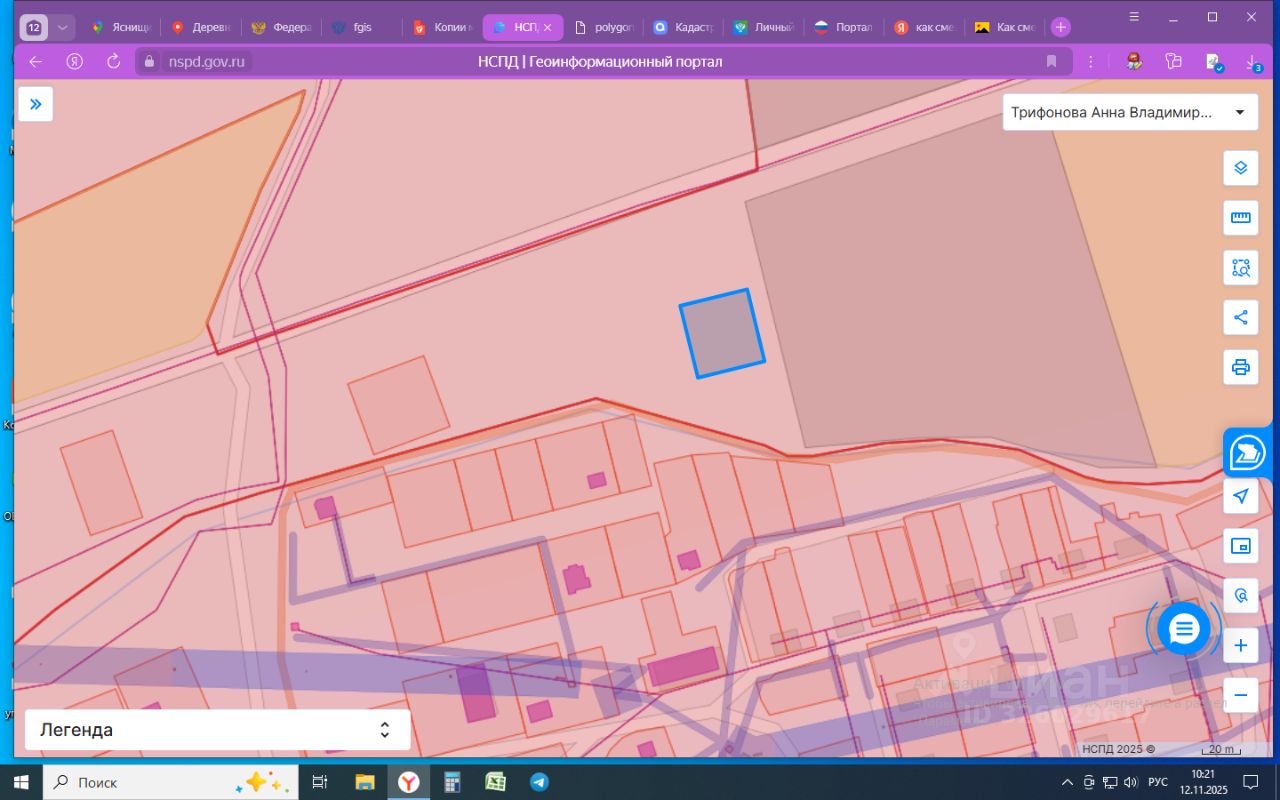Select the blue-outlined land parcel
The width and height of the screenshot is (1280, 800).
pos(722,334)
